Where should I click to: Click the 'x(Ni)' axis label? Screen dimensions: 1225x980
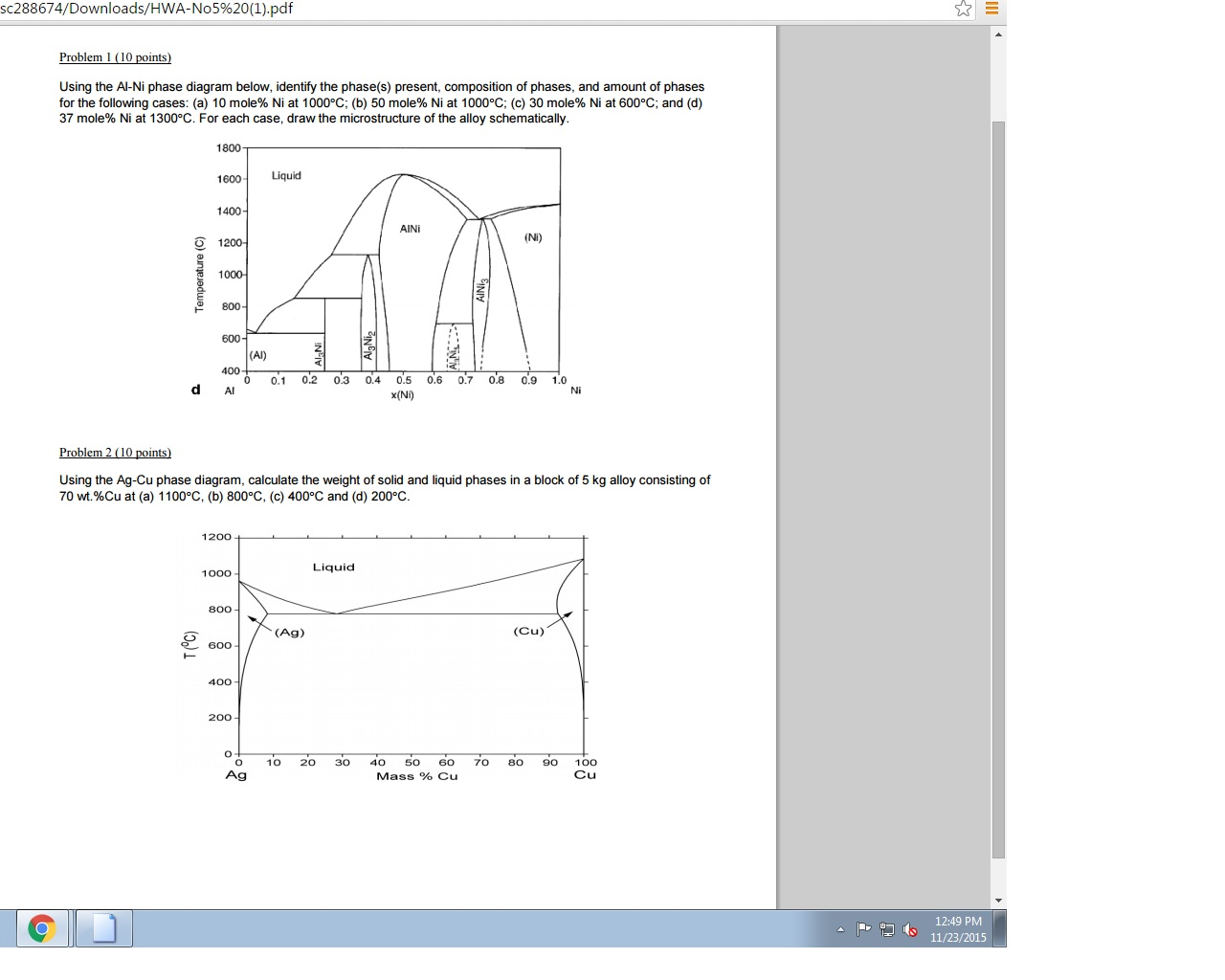(x=403, y=394)
